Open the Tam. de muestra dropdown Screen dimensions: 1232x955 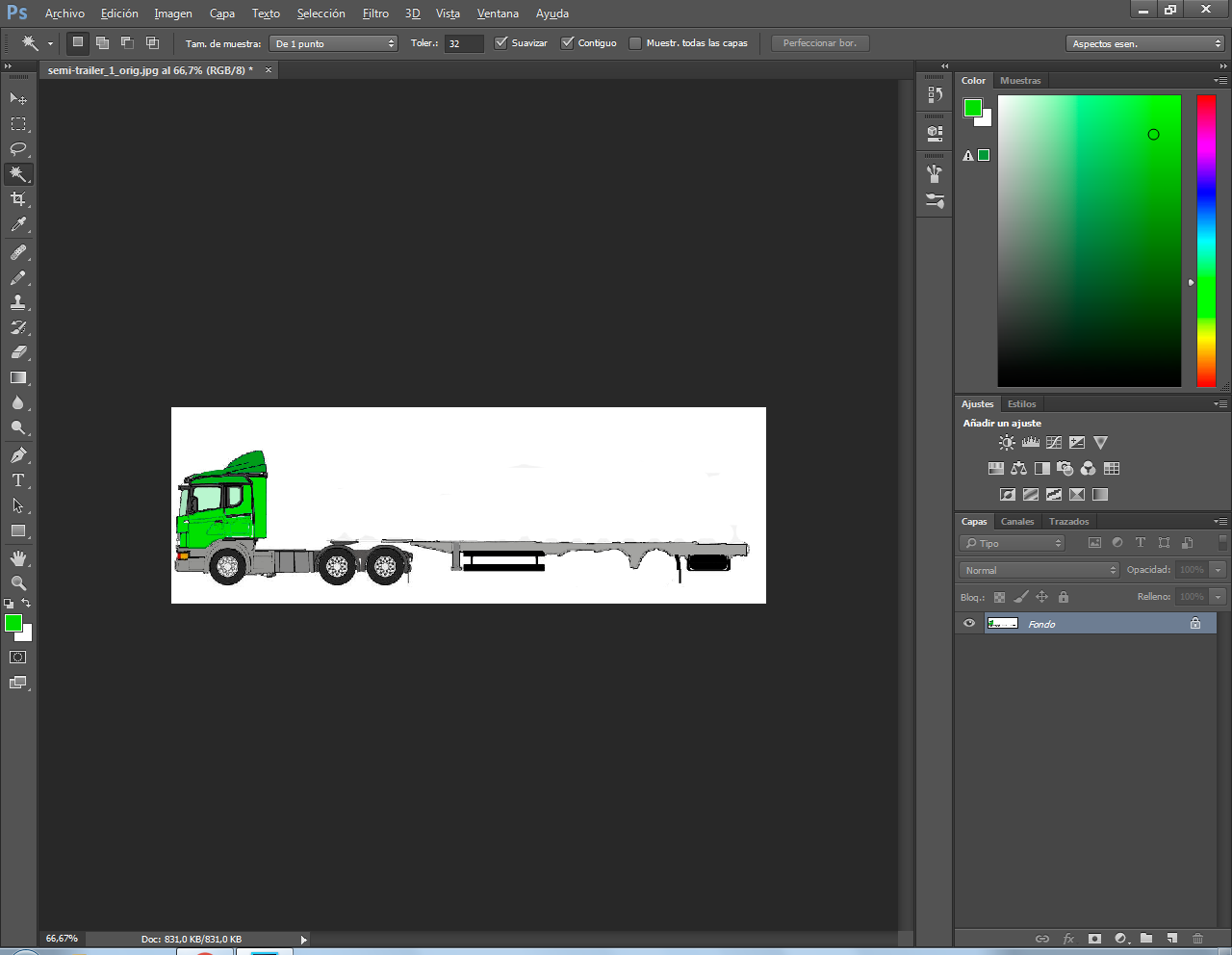[333, 43]
